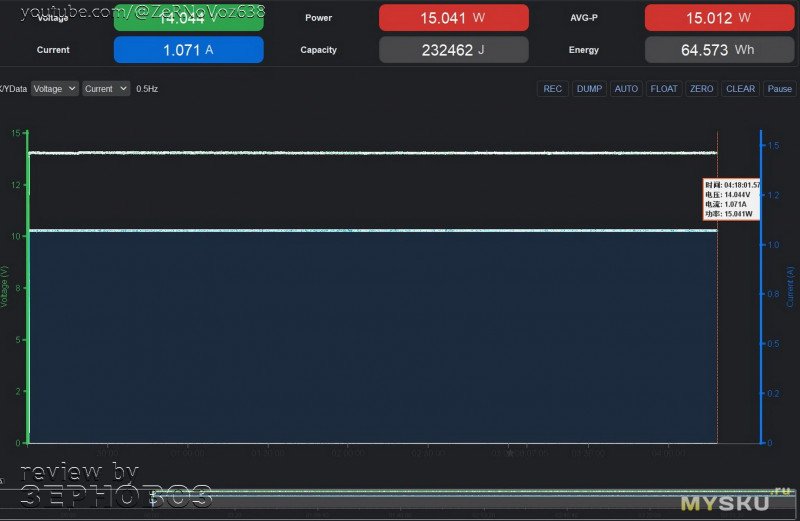Pause the live data capture
Viewport: 800px width, 521px height.
point(779,89)
